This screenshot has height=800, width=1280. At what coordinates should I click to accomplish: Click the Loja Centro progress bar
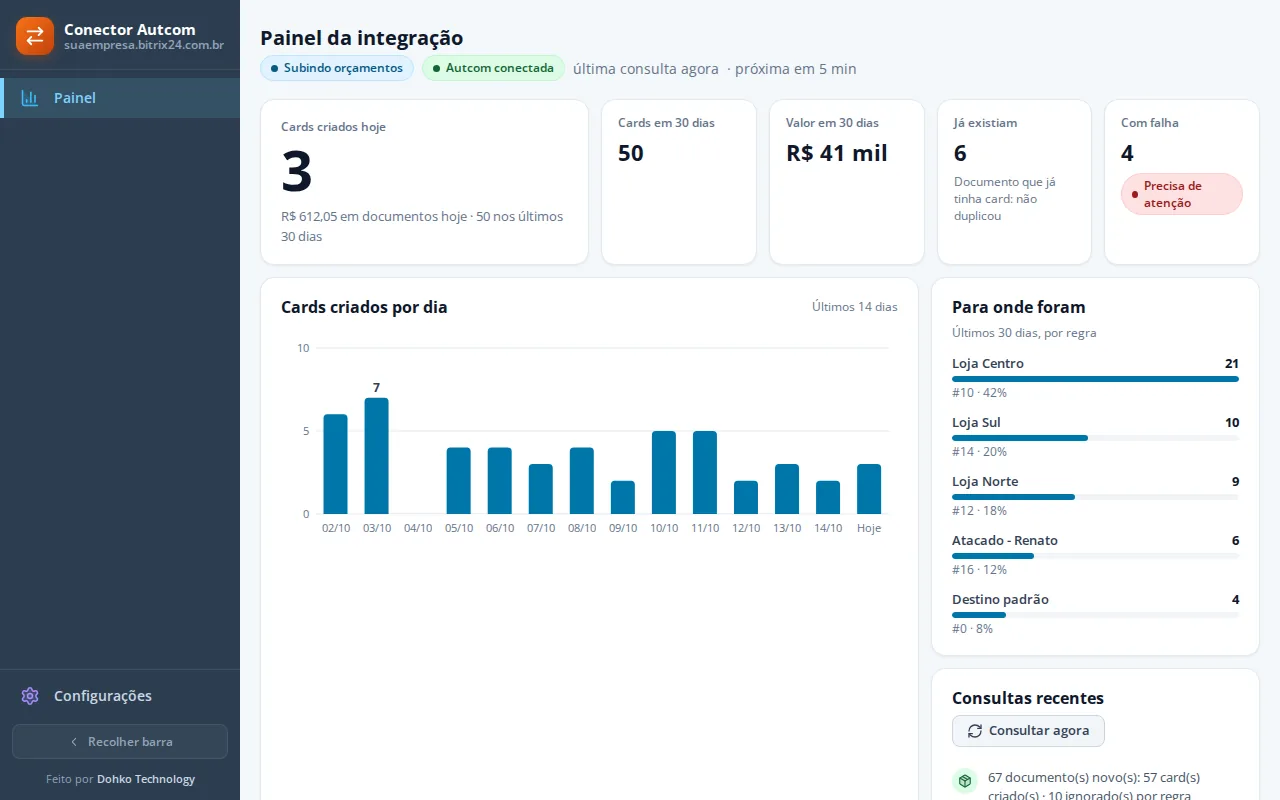pyautogui.click(x=1095, y=379)
